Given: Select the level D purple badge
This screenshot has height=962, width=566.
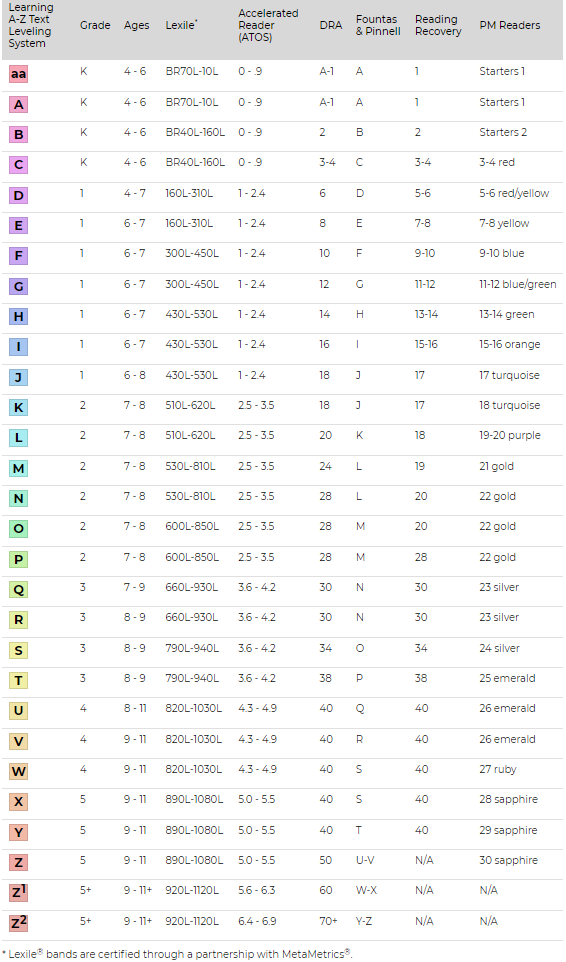Looking at the screenshot, I should click(x=18, y=196).
